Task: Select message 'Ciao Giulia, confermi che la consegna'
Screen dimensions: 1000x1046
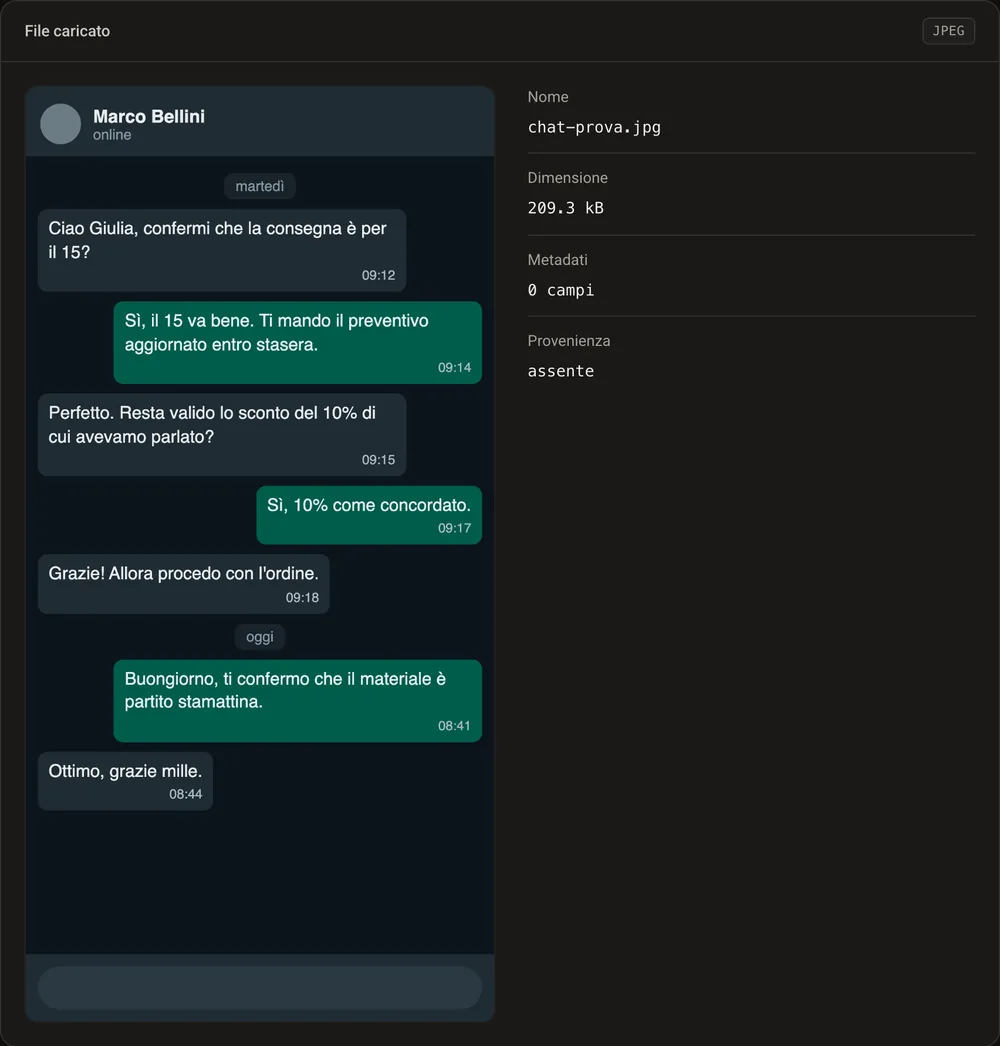Action: point(222,250)
